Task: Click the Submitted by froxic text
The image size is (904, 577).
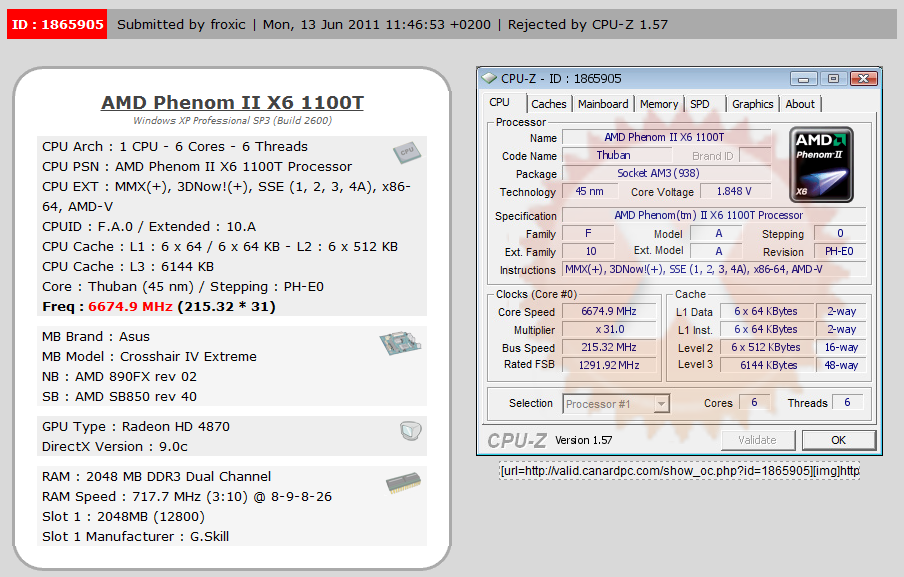Action: (x=181, y=24)
